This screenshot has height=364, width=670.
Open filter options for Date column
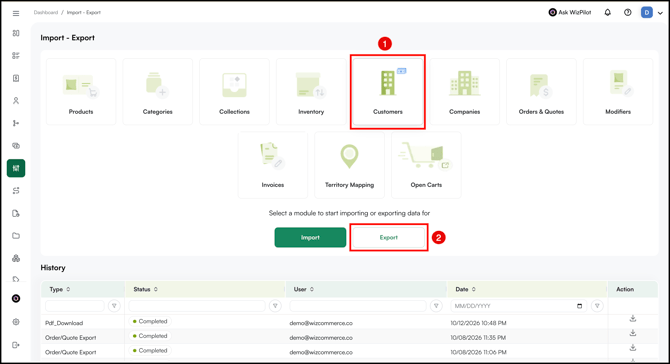[597, 306]
